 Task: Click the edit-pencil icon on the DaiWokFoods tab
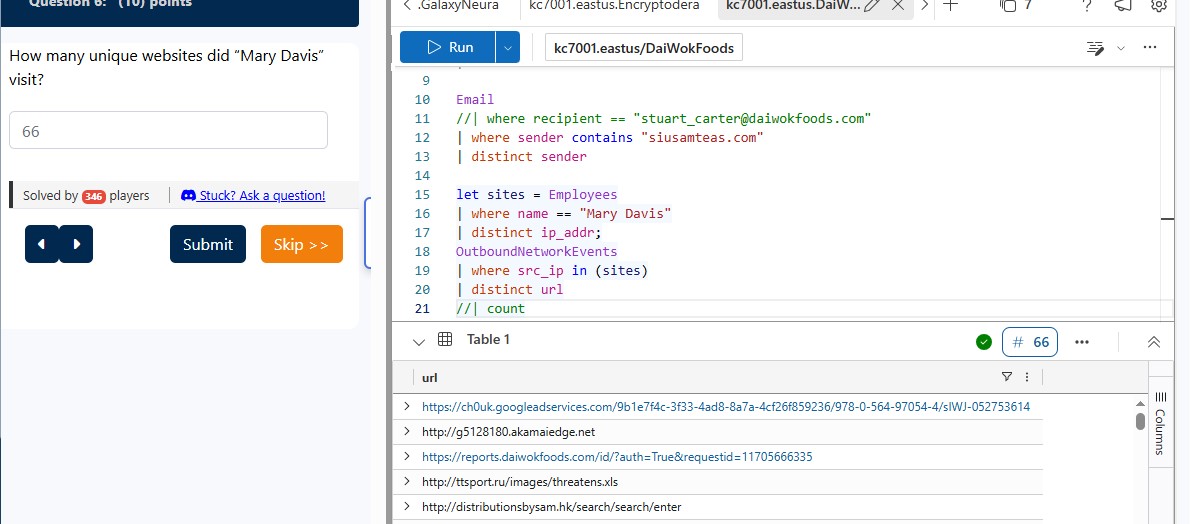click(871, 5)
